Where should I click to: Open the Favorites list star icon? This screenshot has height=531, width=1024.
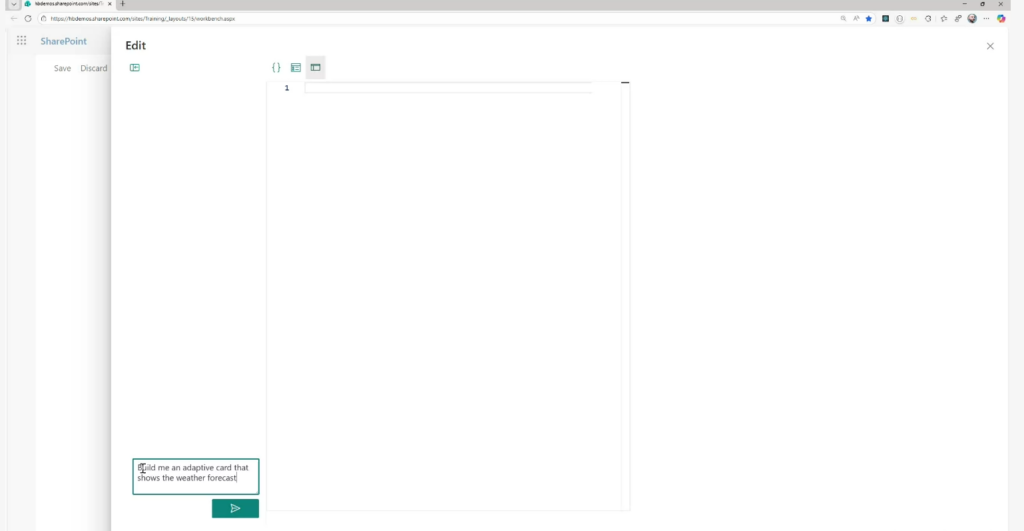pos(944,18)
